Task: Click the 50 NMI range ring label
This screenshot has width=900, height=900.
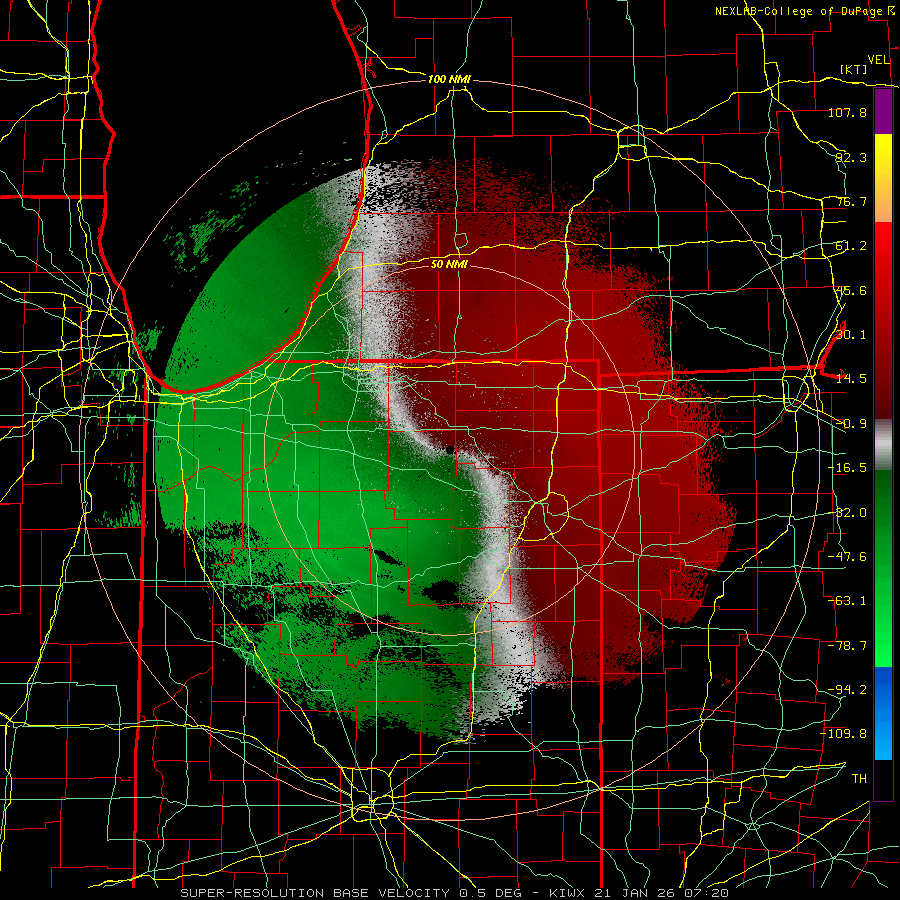Action: [449, 264]
